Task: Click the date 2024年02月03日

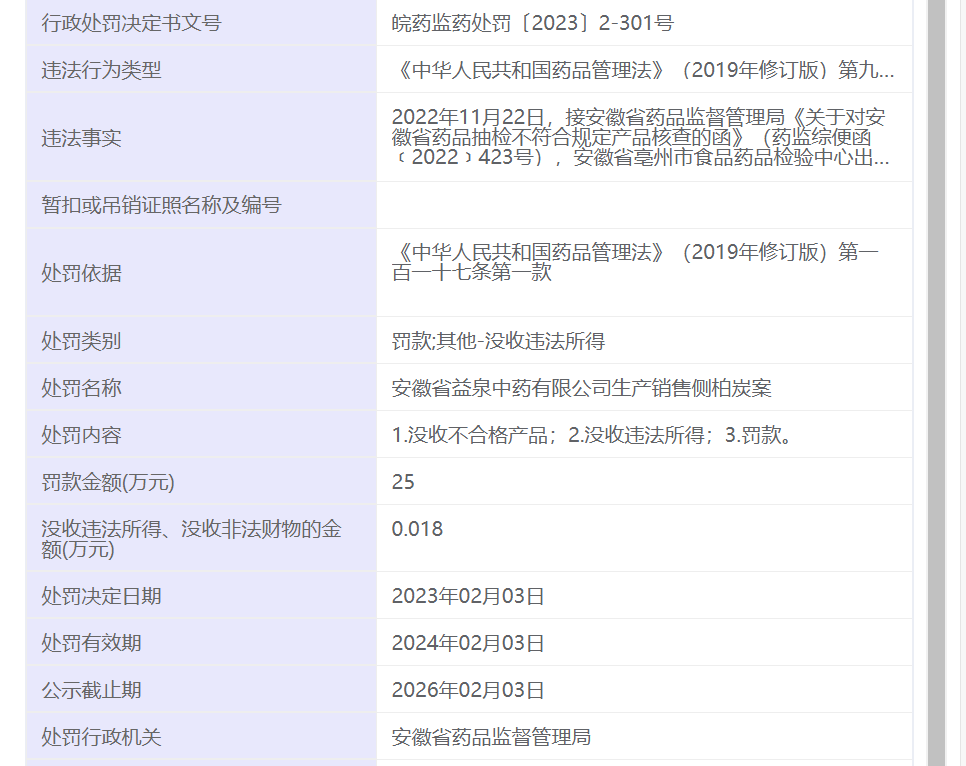Action: (468, 643)
